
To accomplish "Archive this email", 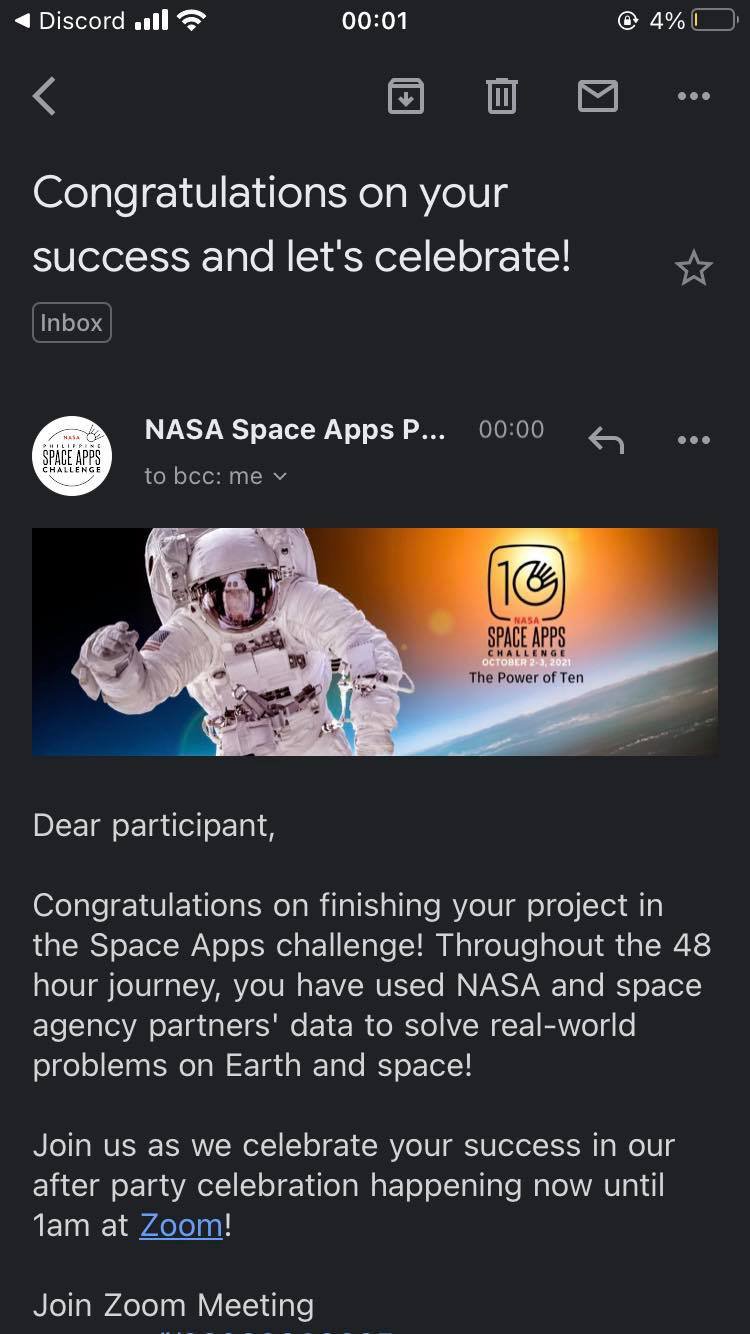I will pos(405,97).
